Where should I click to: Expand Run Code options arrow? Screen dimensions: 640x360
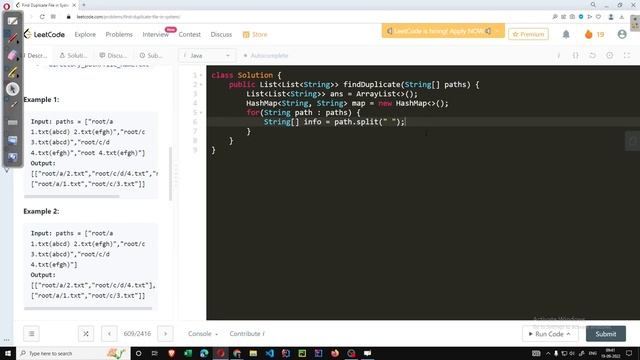pos(568,334)
